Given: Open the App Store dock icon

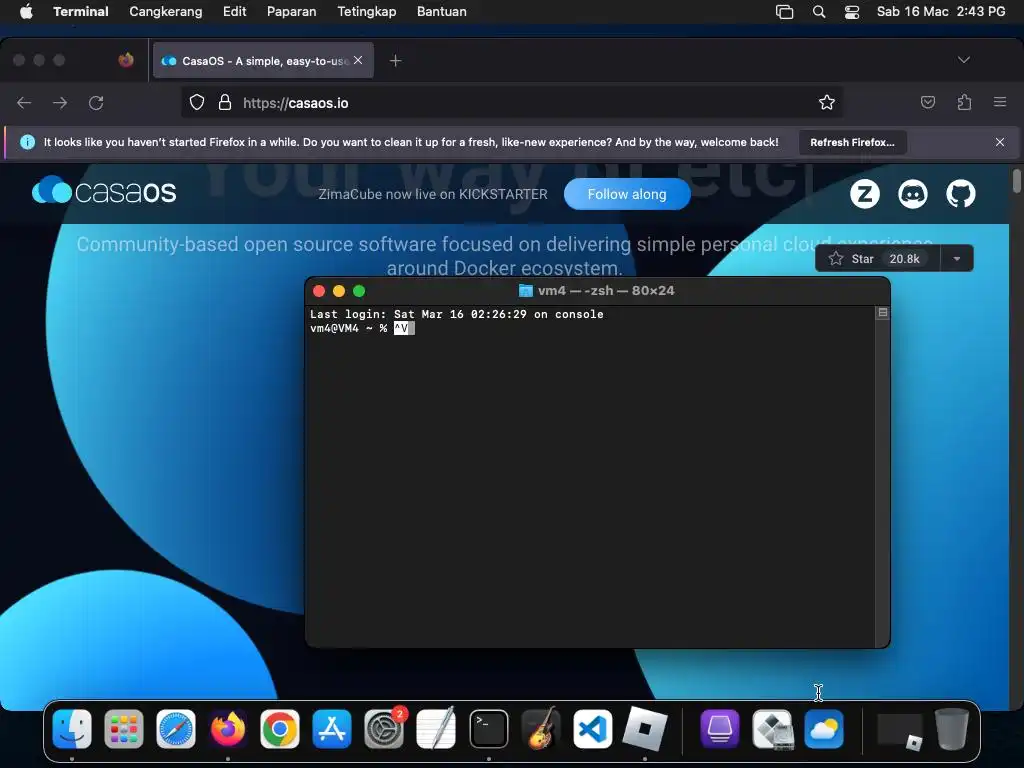Looking at the screenshot, I should click(332, 729).
